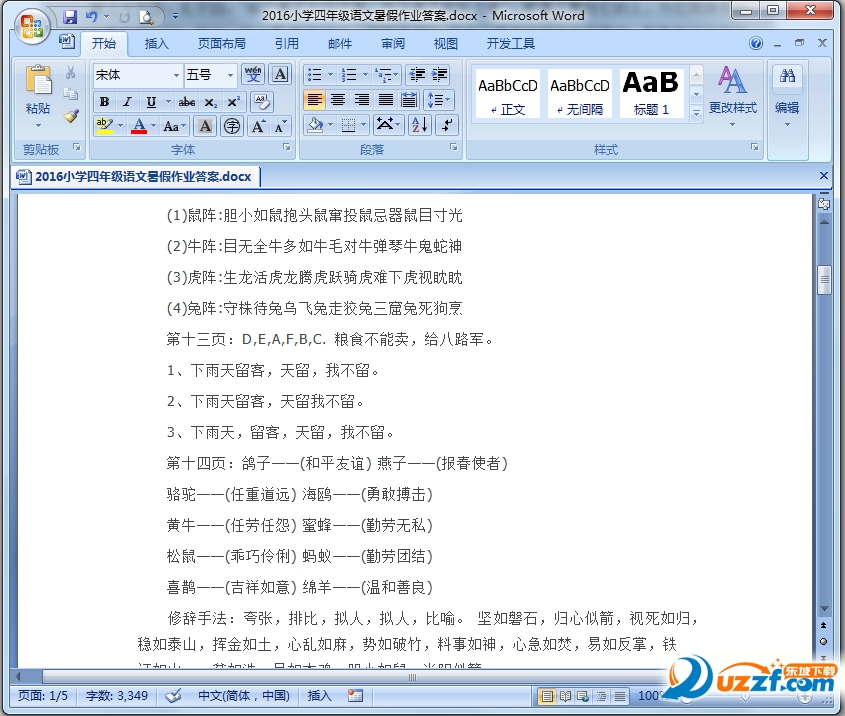Screen dimensions: 845x716
Task: Toggle the align center paragraph button
Action: pos(339,101)
